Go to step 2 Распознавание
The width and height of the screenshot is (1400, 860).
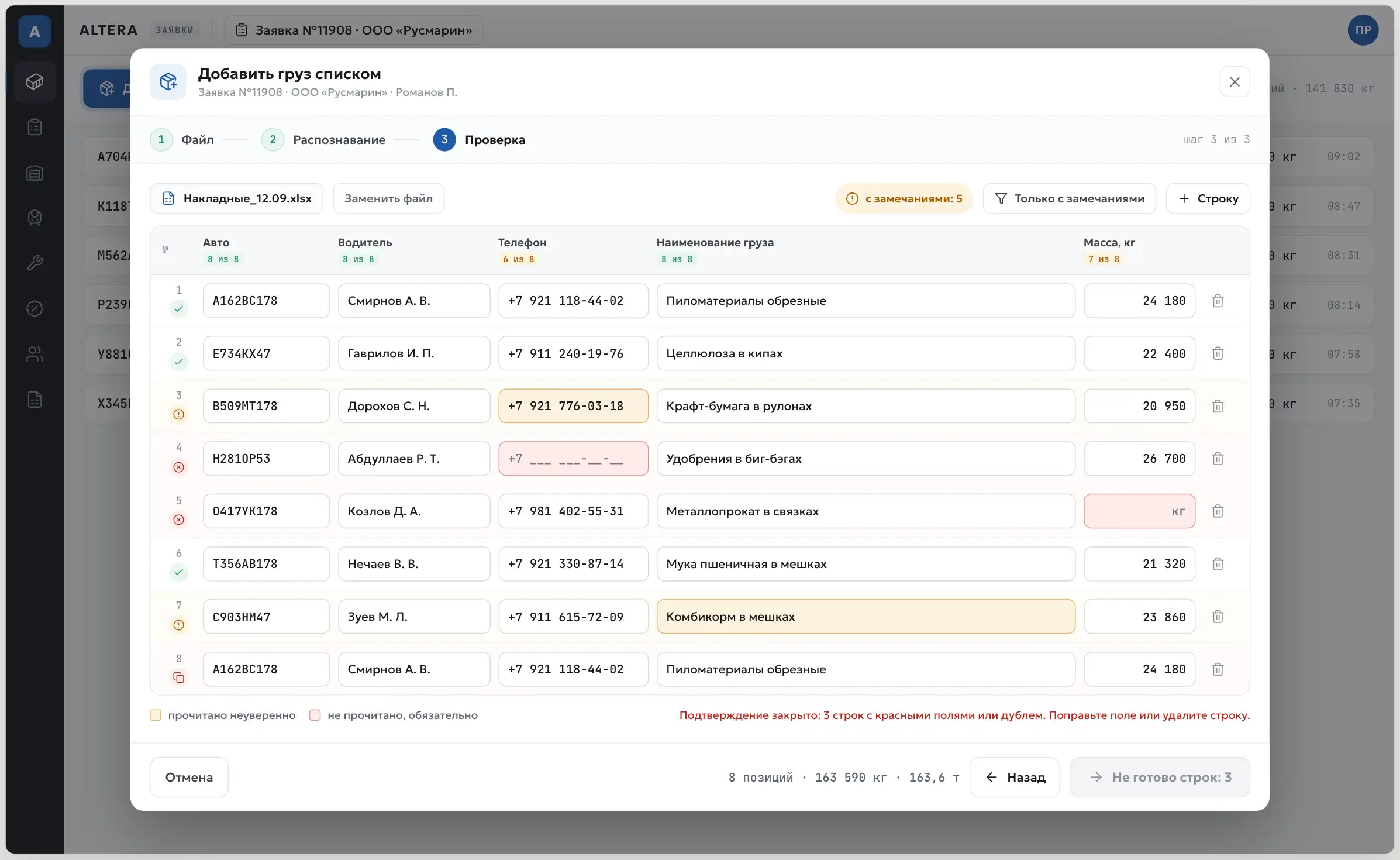(x=323, y=140)
